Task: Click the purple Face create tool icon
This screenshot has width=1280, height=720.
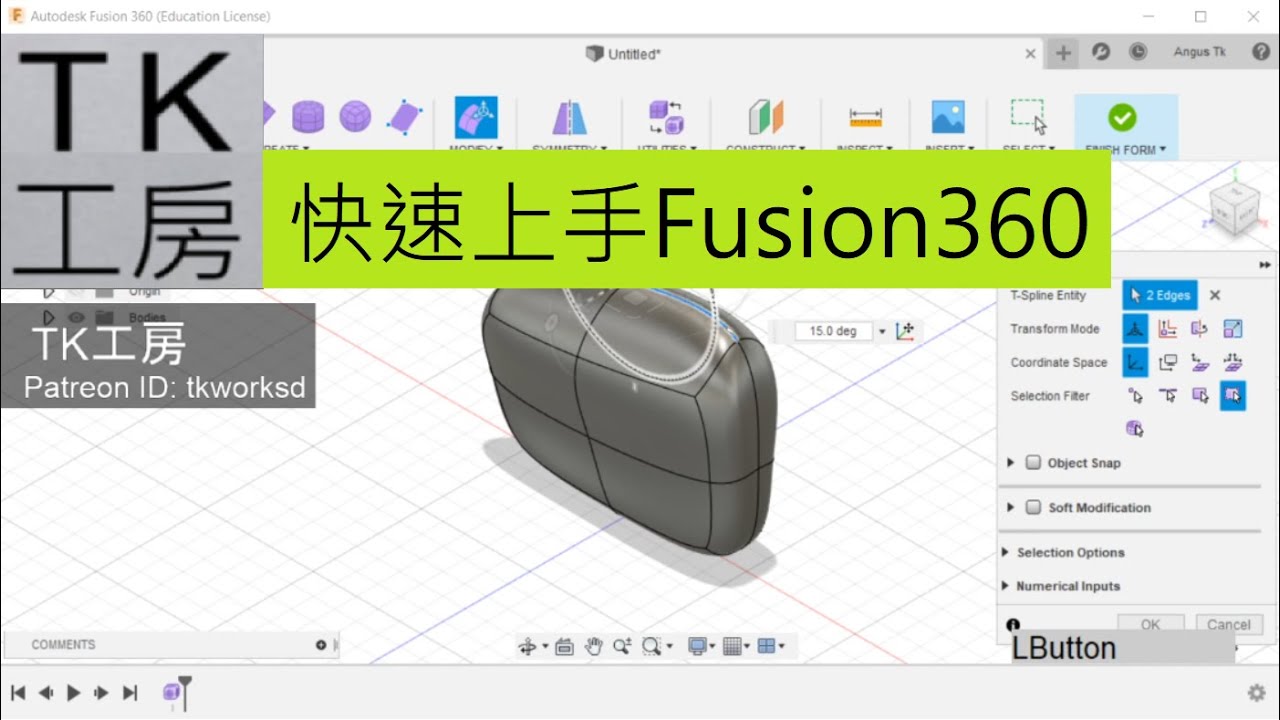Action: coord(405,117)
